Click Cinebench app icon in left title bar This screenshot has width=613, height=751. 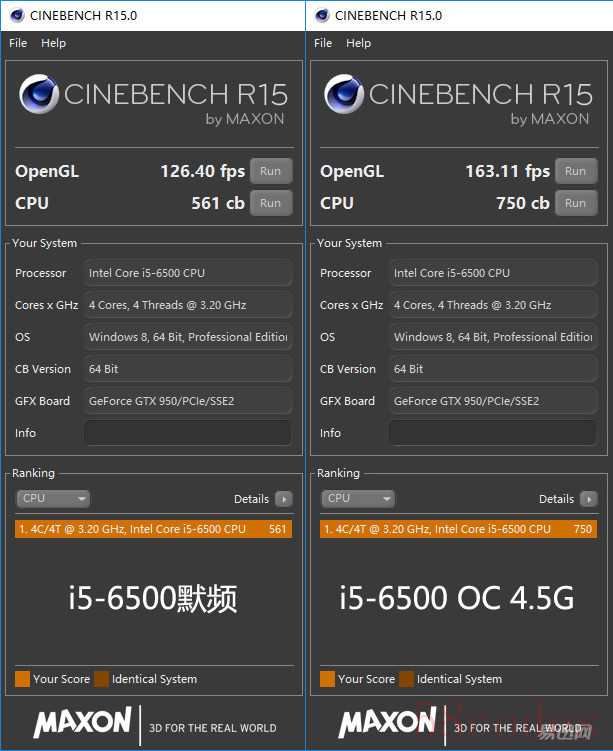17,15
